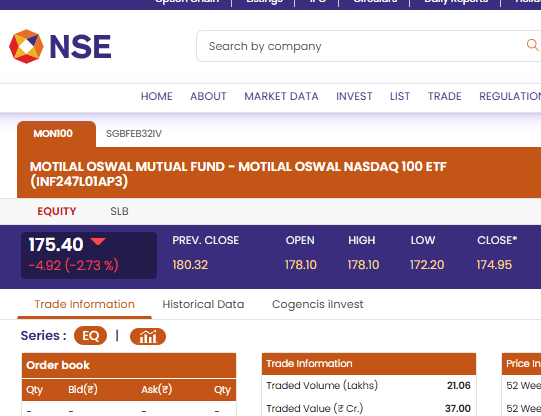The height and width of the screenshot is (416, 541).
Task: Select the EQUITY tab
Action: [57, 211]
